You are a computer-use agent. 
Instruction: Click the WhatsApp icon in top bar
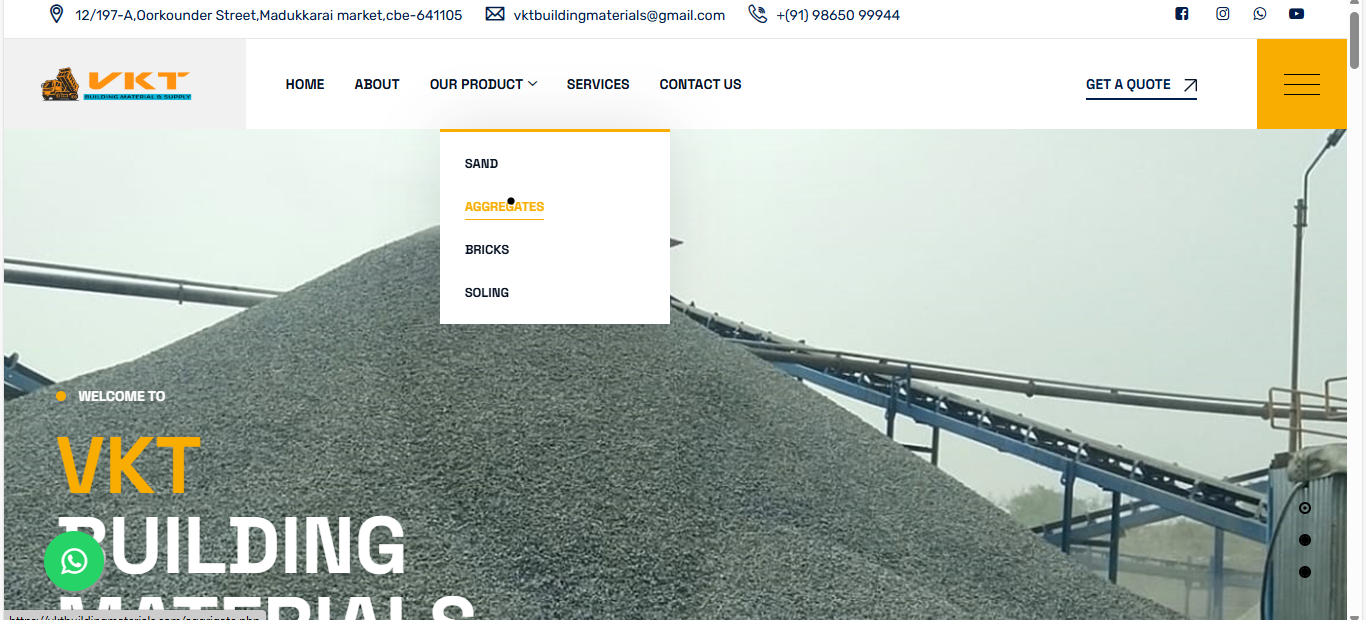coord(1259,14)
